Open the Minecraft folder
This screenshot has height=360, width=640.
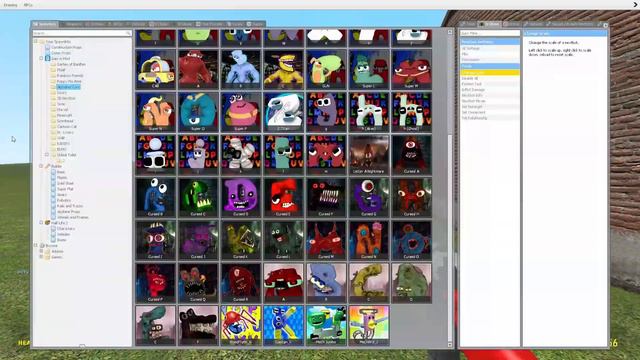(x=64, y=115)
